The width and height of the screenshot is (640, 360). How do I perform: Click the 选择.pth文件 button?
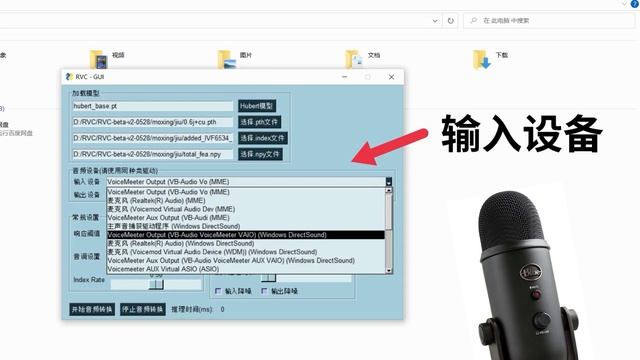coord(259,122)
